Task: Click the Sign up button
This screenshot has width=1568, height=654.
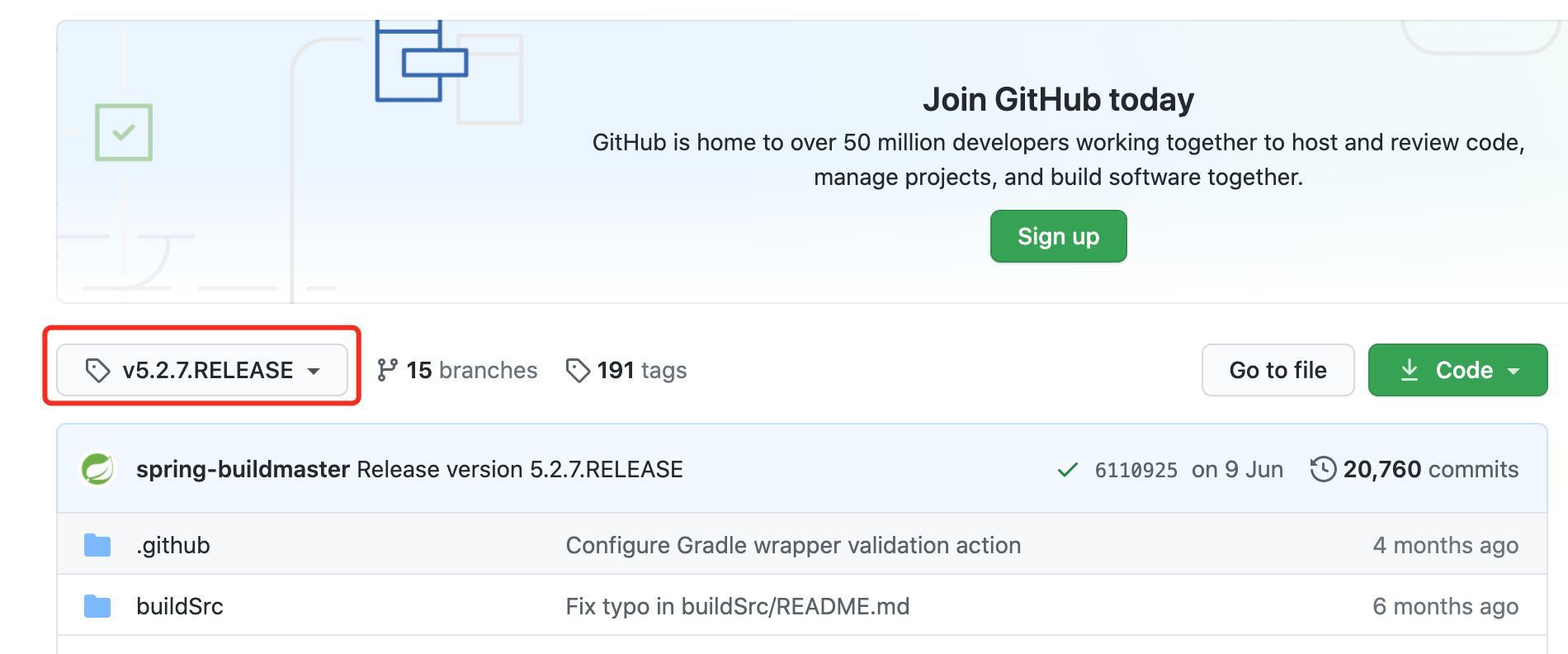Action: (1058, 236)
